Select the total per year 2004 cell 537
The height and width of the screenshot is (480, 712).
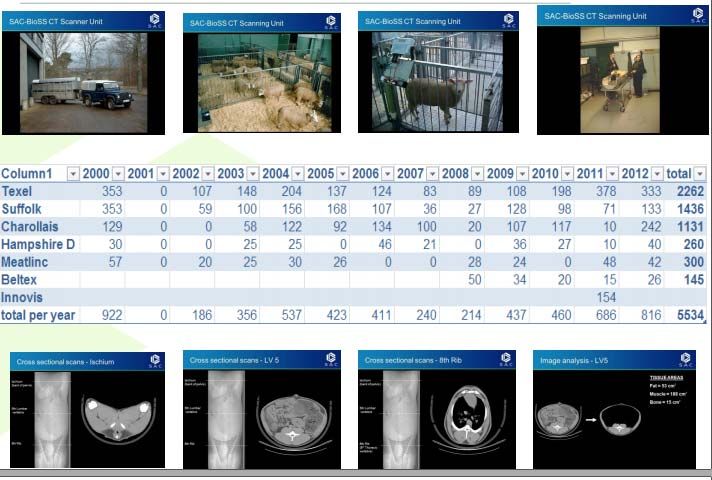[292, 315]
